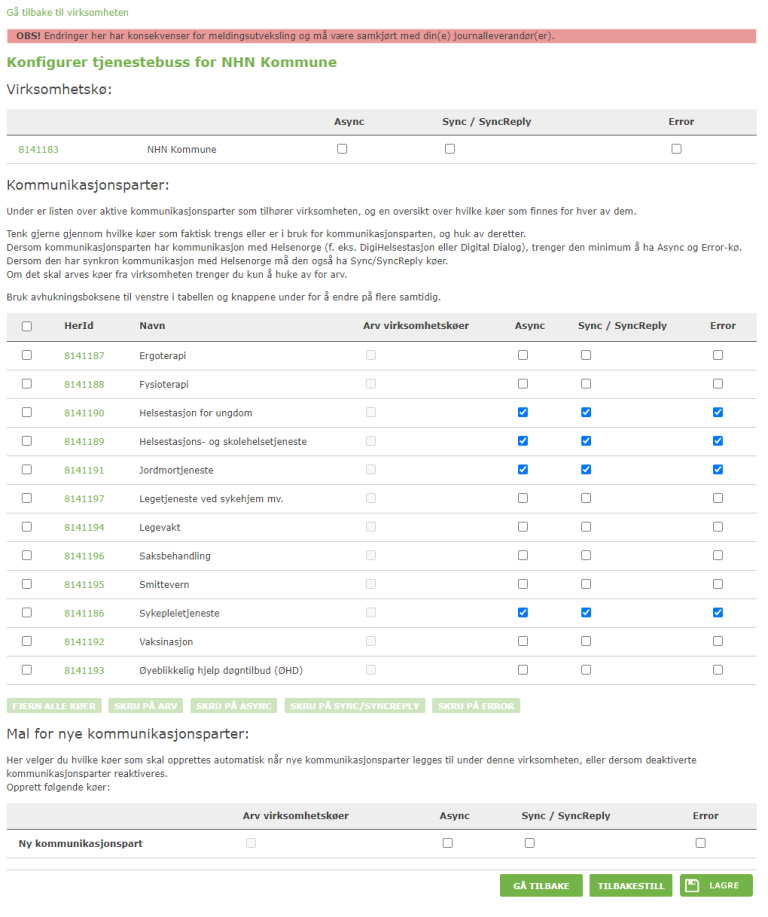768x917 pixels.
Task: Open HerId 8141192 Vaksinasjon link
Action: click(x=84, y=642)
